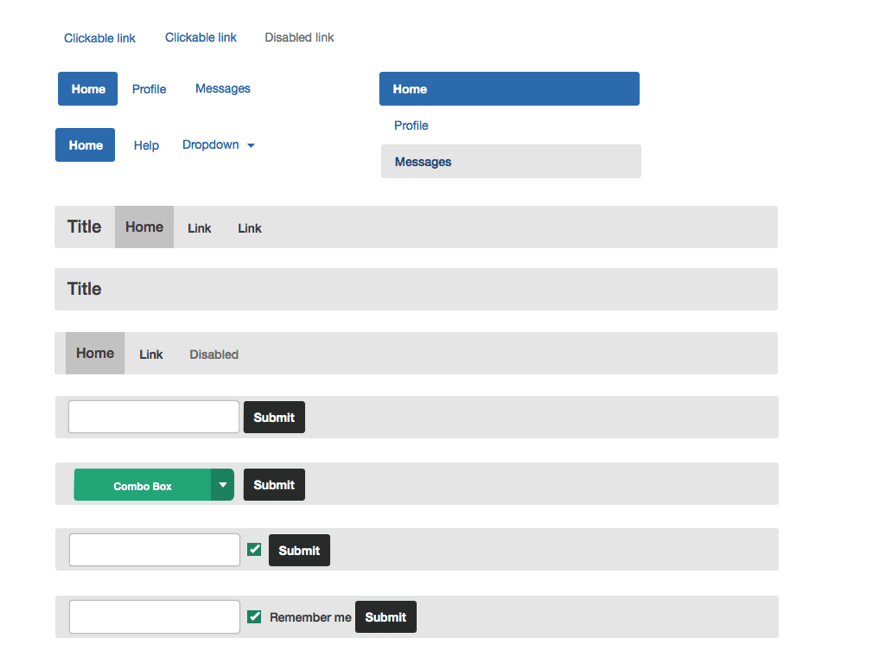Screen dimensions: 885x664
Task: Click Link next to Disabled item
Action: [x=151, y=355]
